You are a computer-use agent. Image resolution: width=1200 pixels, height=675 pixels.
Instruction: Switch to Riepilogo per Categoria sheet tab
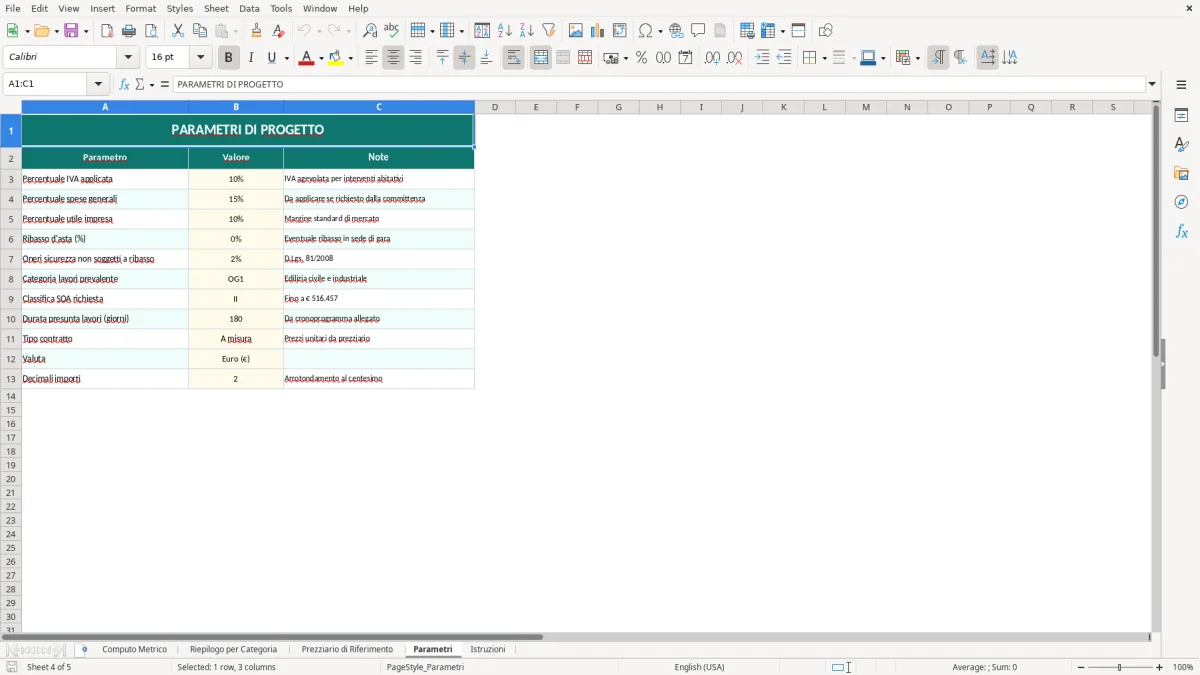point(233,650)
